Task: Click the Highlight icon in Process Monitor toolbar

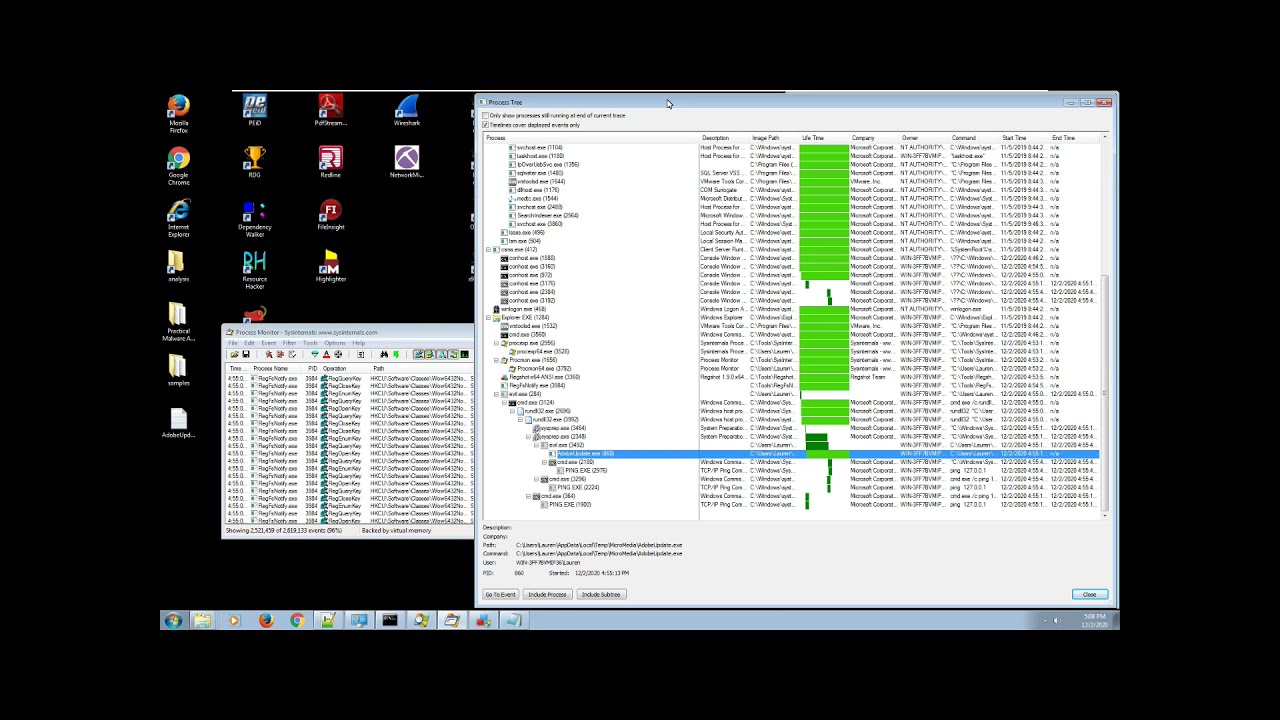Action: pyautogui.click(x=326, y=355)
